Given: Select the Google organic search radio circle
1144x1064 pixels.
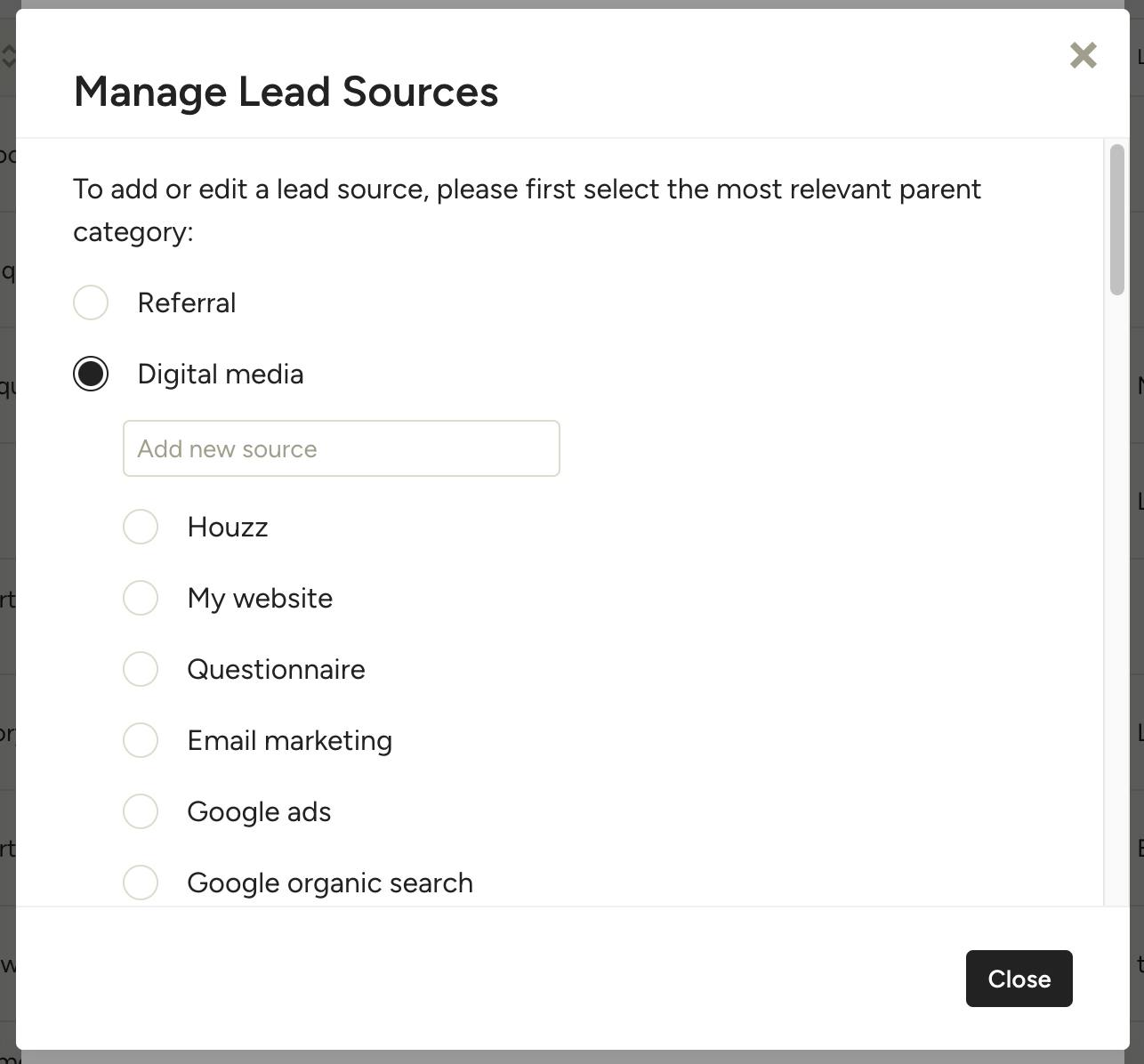Looking at the screenshot, I should (x=141, y=883).
